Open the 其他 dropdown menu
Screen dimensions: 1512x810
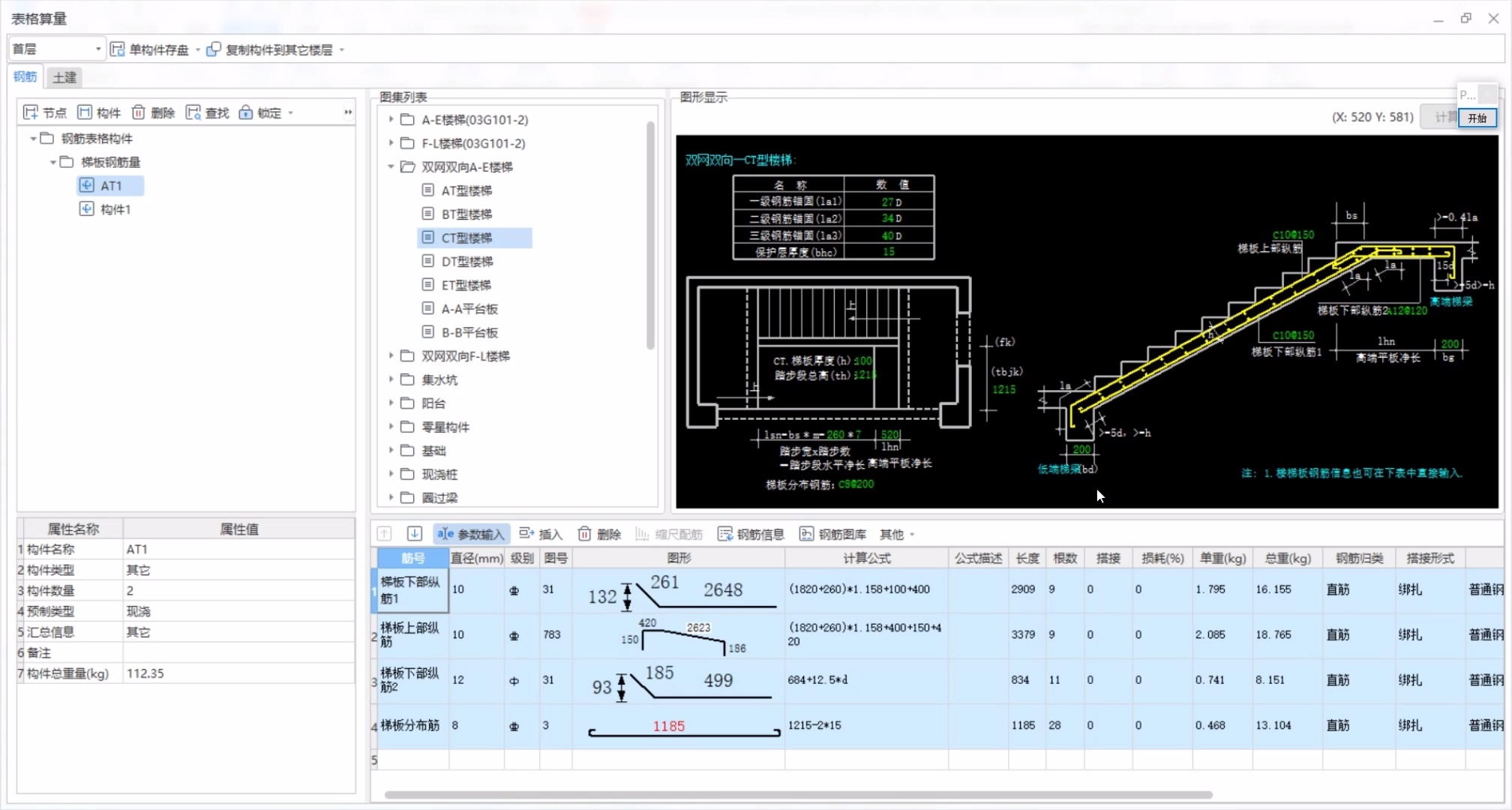[897, 534]
